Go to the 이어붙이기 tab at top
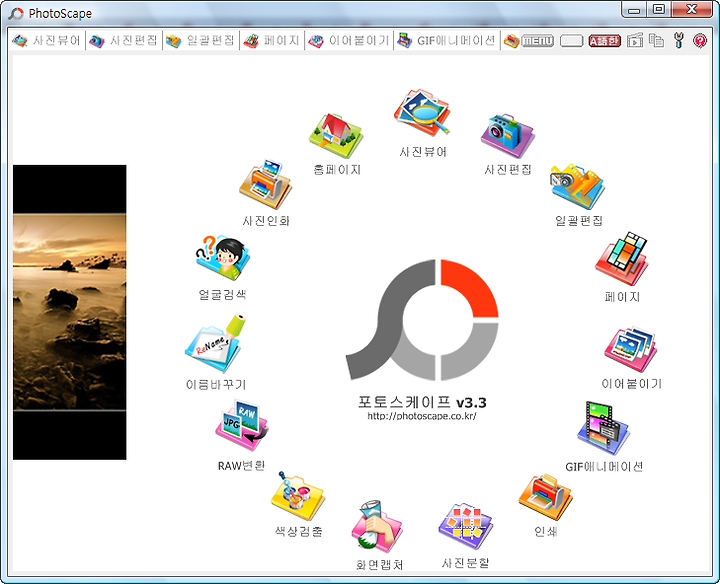This screenshot has height=584, width=720. coord(349,41)
